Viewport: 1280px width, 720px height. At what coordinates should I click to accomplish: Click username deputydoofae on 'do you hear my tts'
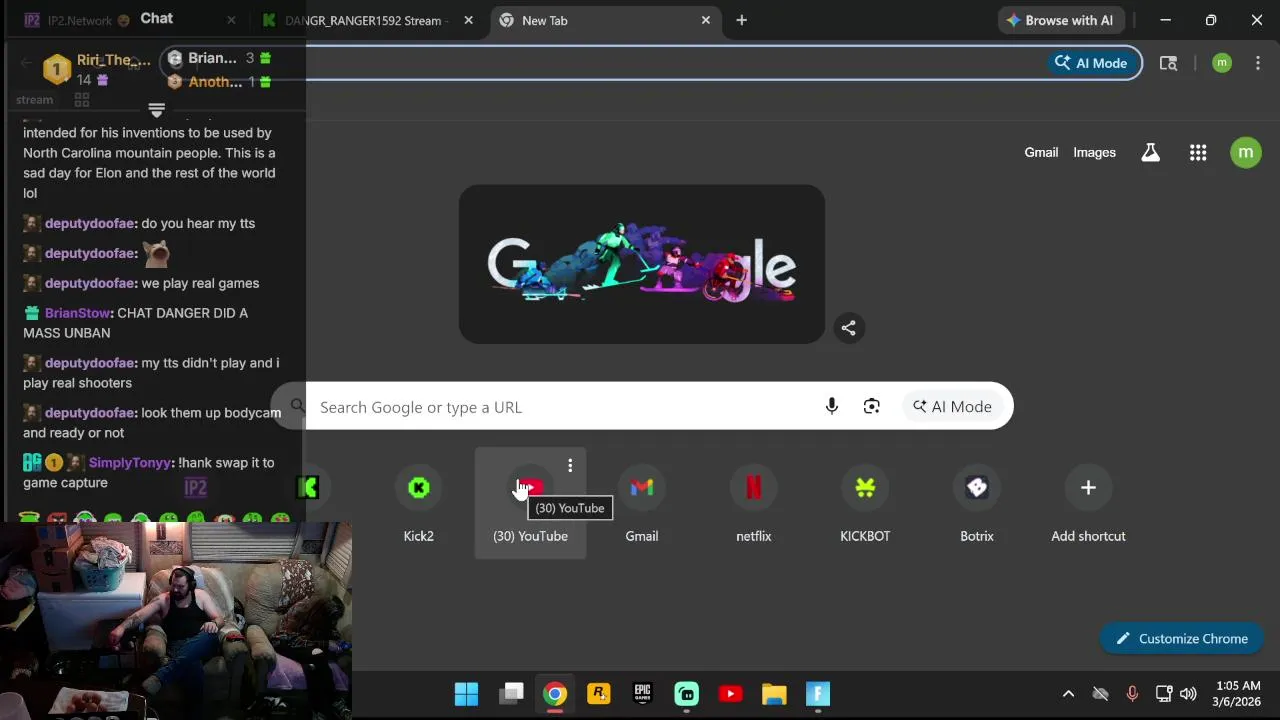click(90, 223)
